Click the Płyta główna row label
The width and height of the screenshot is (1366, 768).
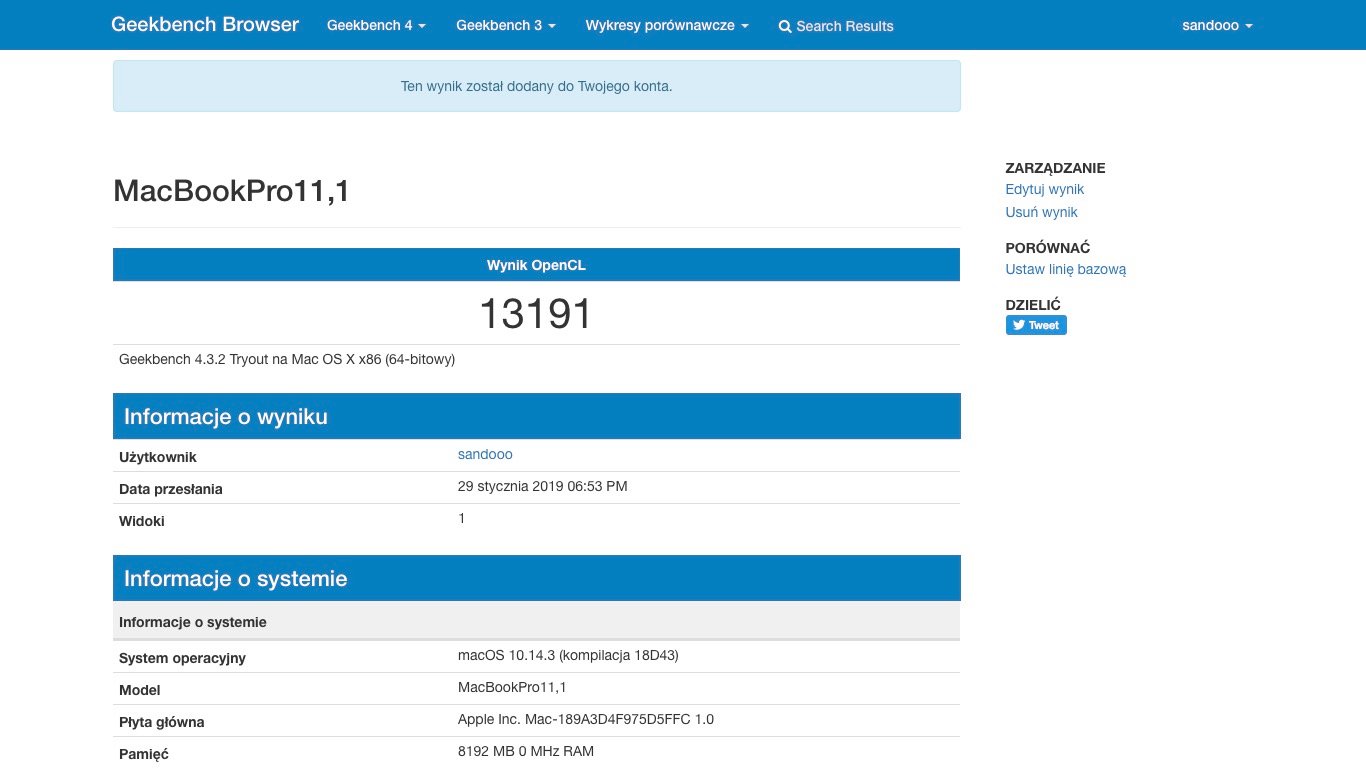pos(162,722)
